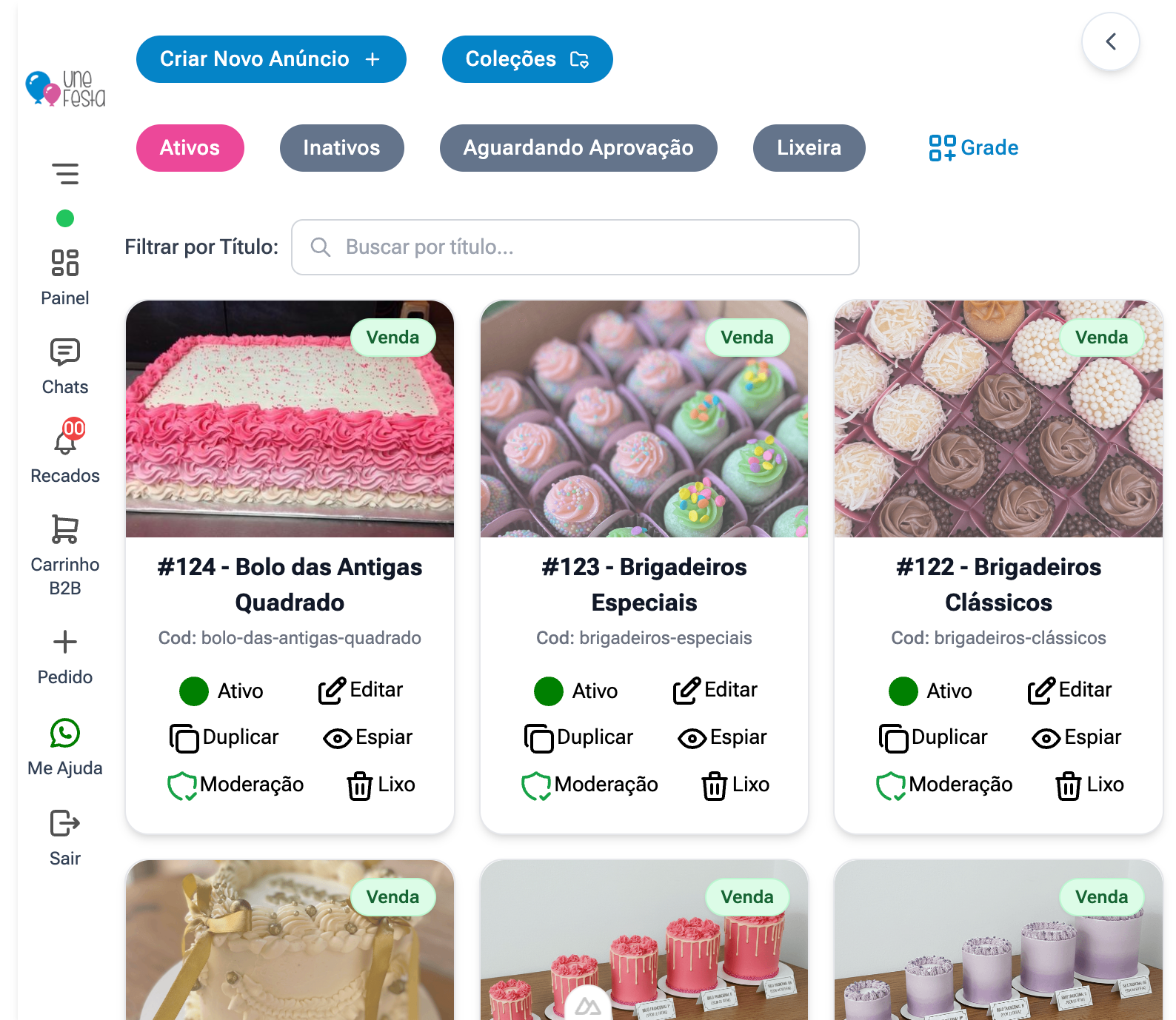Screen dimensions: 1176x1020
Task: Expand the sidebar hamburger menu
Action: click(65, 174)
